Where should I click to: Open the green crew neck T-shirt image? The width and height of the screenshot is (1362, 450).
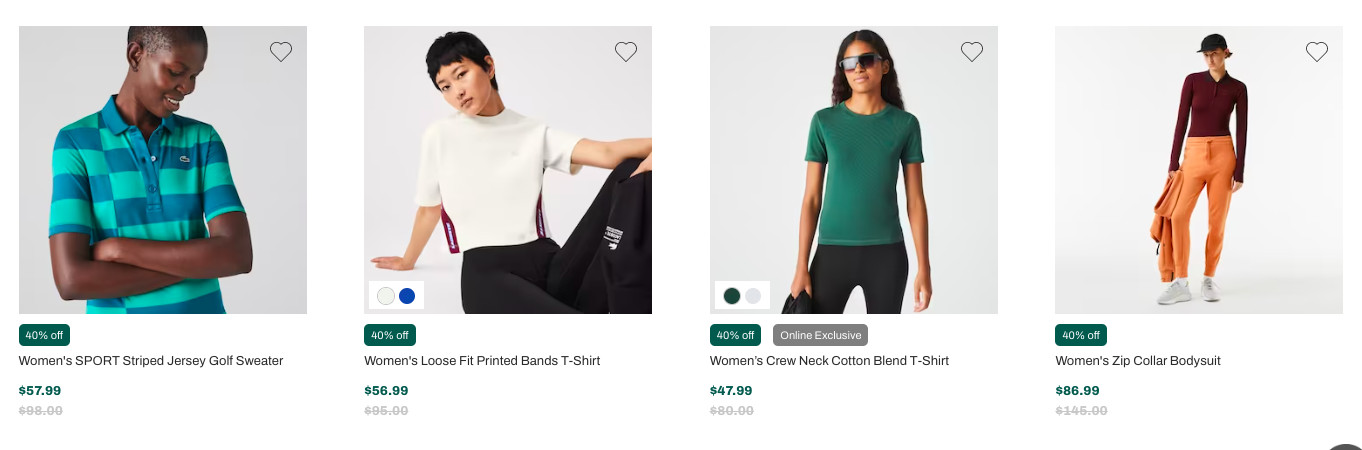click(854, 170)
